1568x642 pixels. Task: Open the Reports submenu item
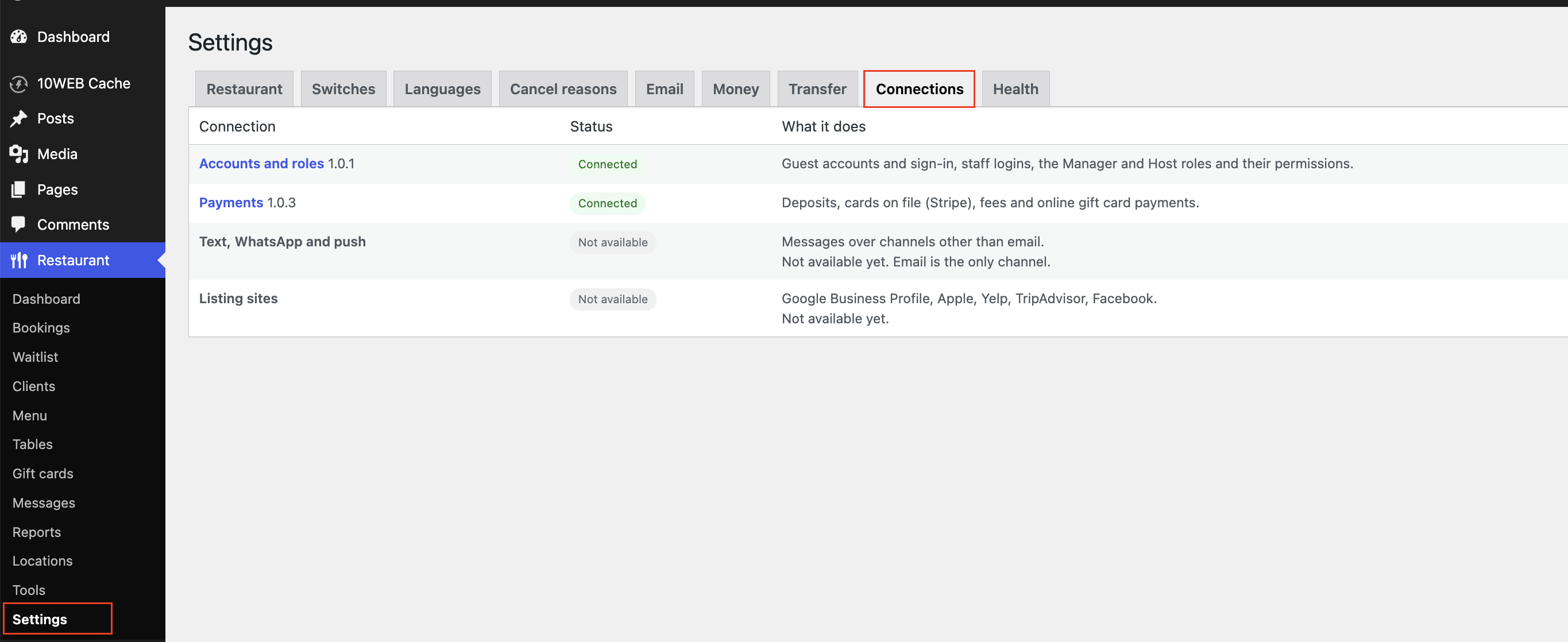pos(37,532)
